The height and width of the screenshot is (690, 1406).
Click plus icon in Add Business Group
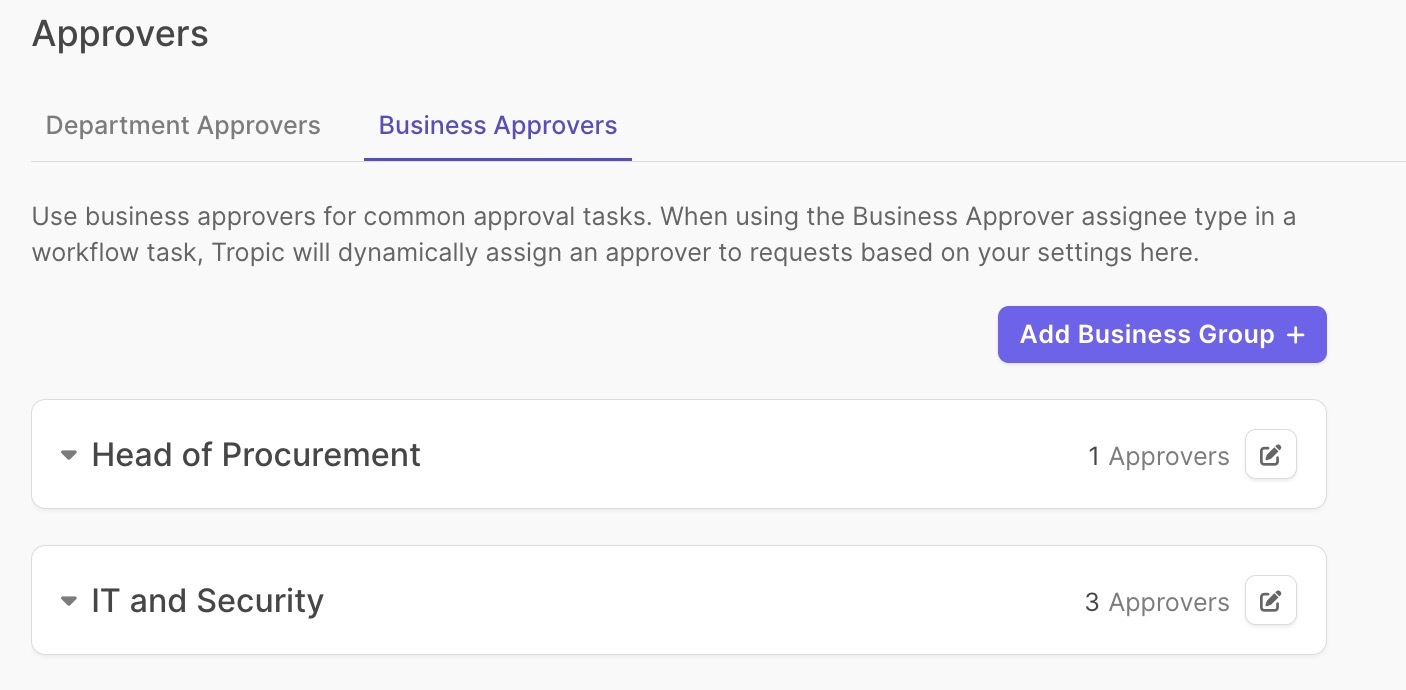pos(1296,335)
